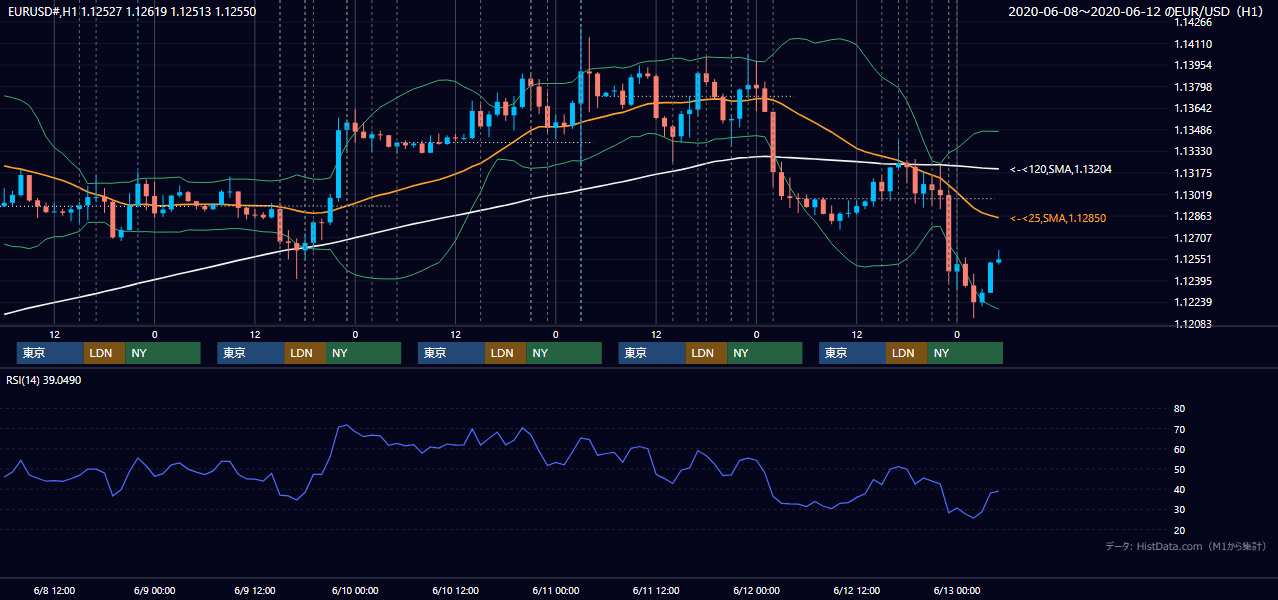Click price axis value 1.14266
Image resolution: width=1278 pixels, height=600 pixels.
pos(1193,22)
